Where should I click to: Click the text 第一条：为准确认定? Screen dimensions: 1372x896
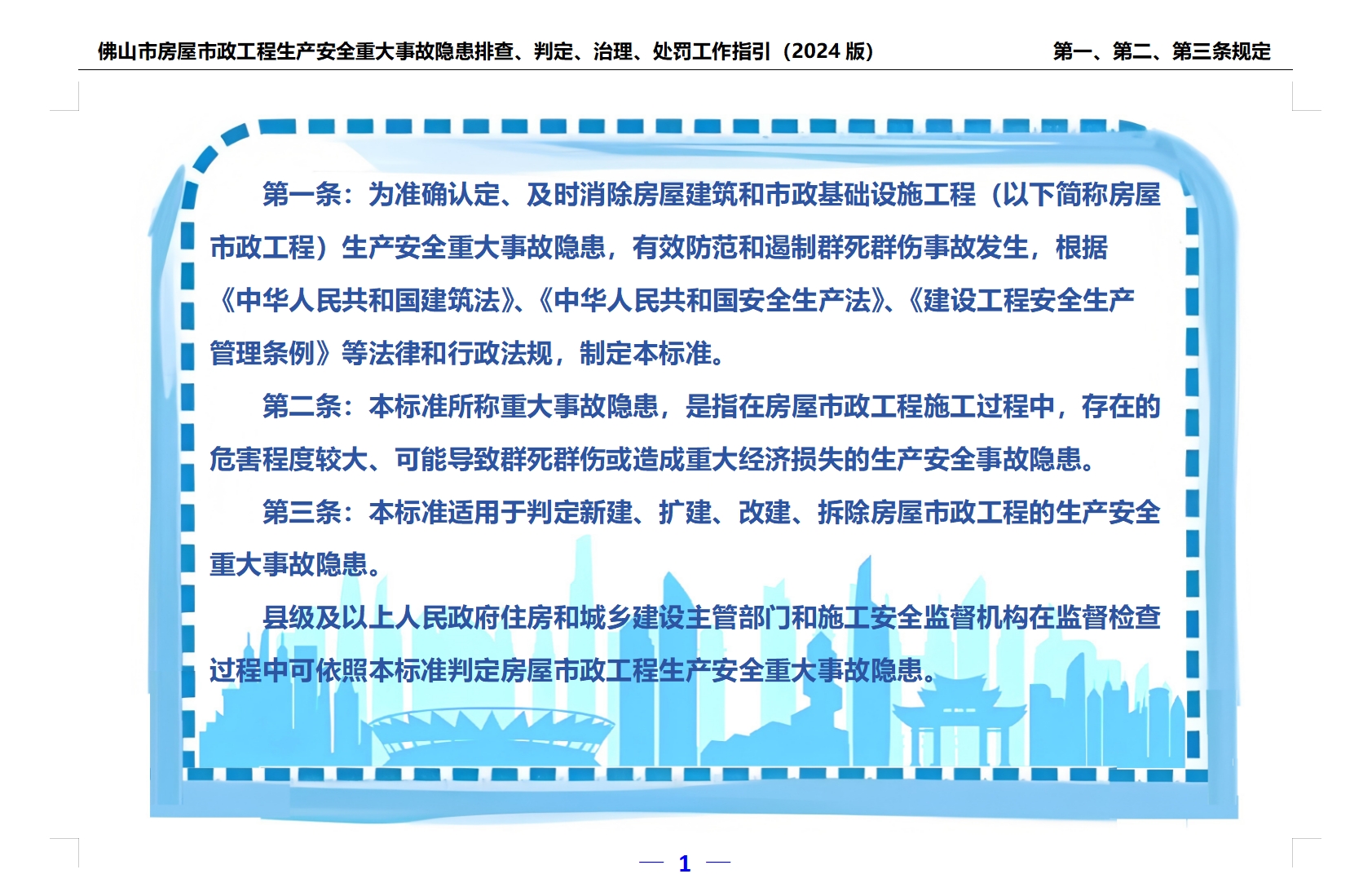click(381, 194)
